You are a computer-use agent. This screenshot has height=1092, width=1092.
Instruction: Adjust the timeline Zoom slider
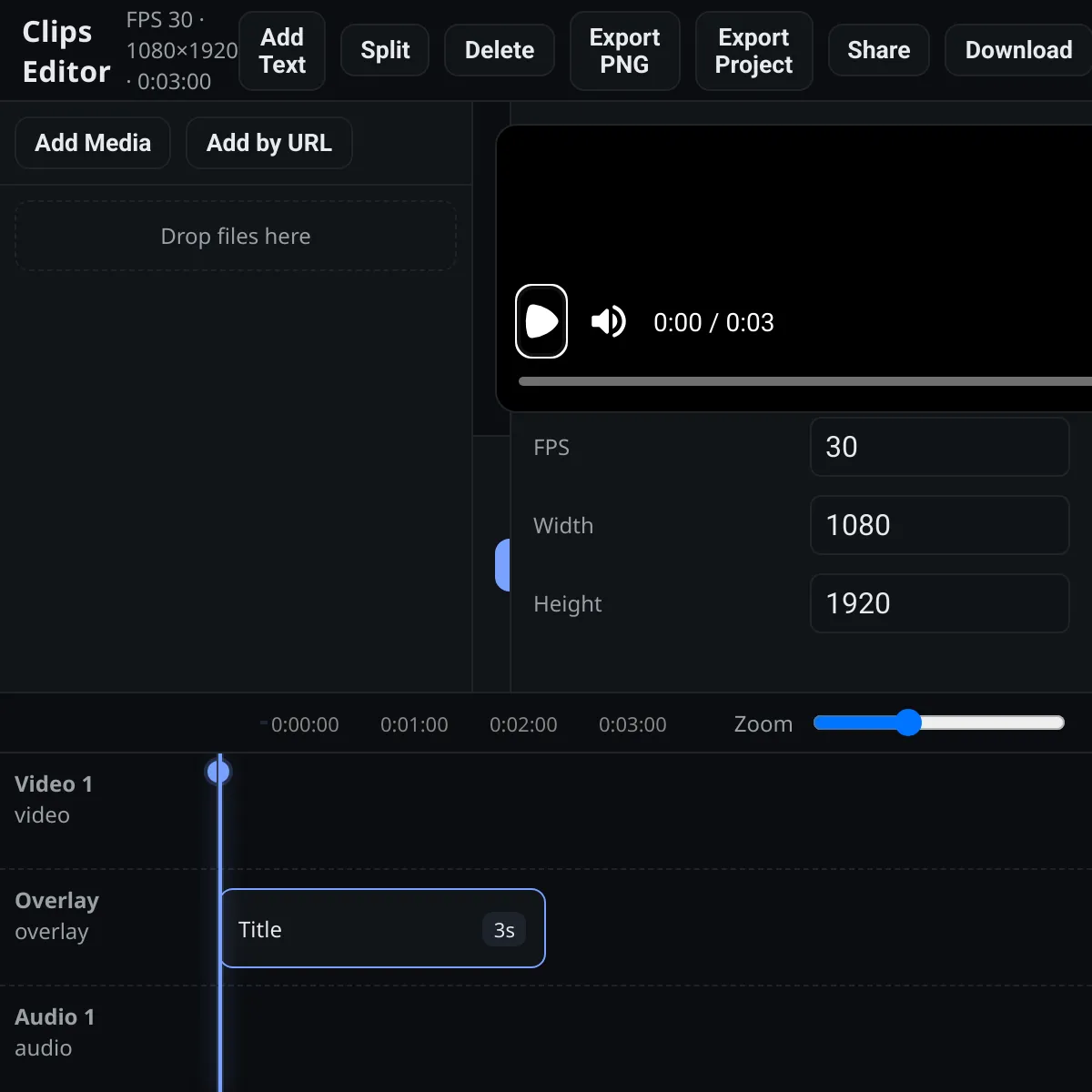click(x=939, y=723)
